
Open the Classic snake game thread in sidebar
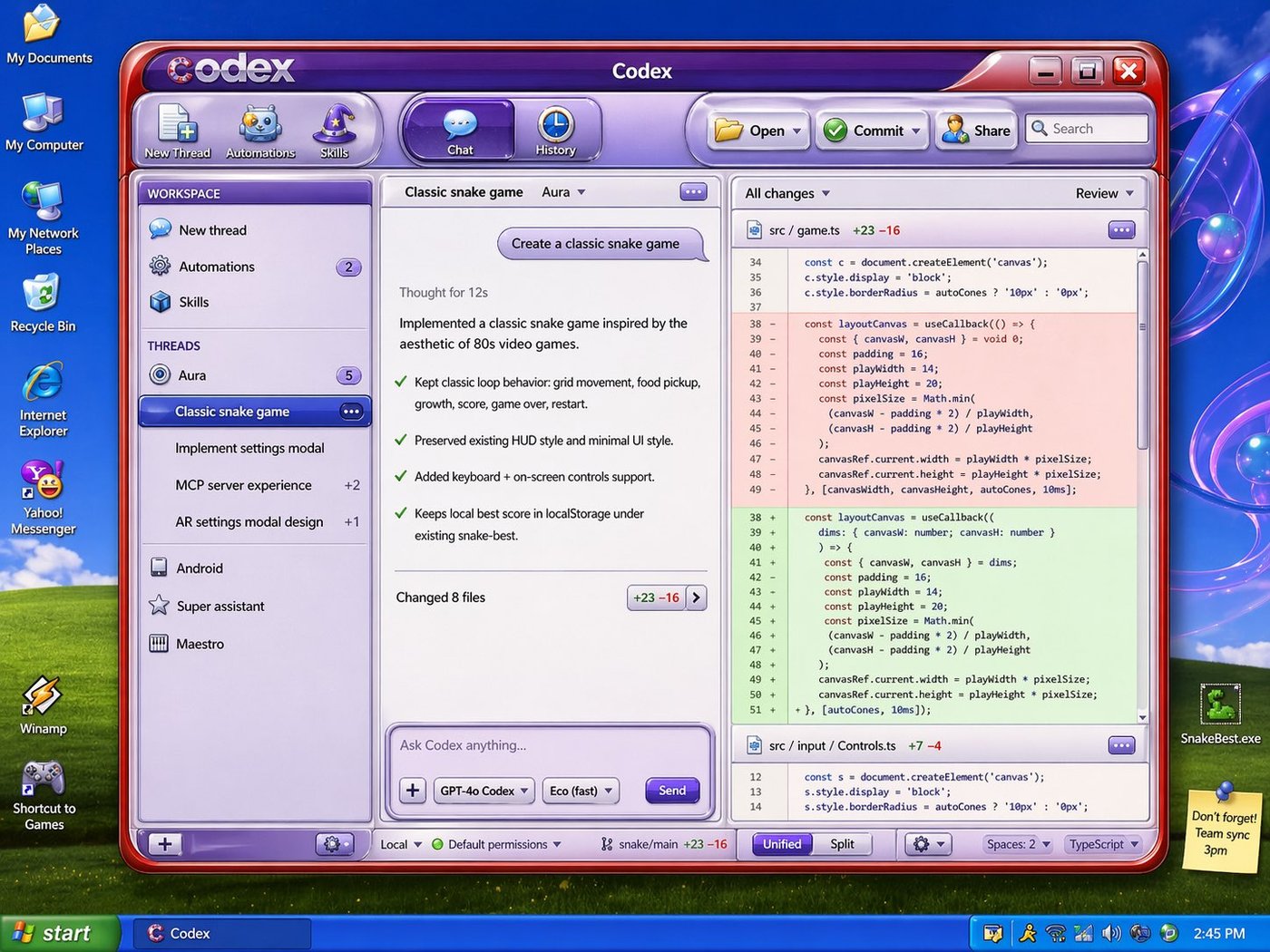coord(255,412)
